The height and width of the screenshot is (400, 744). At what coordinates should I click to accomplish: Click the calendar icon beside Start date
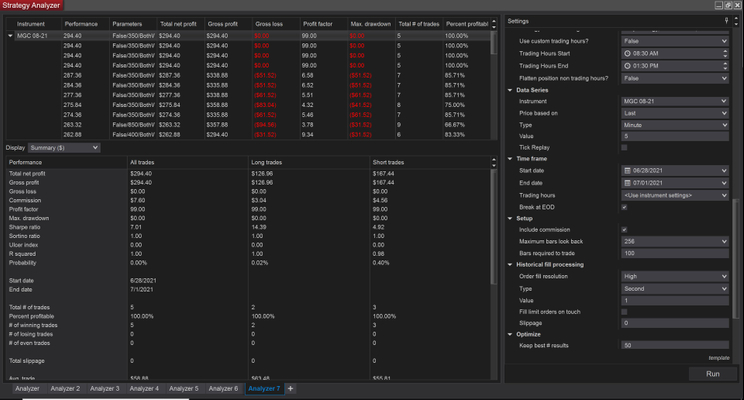626,171
